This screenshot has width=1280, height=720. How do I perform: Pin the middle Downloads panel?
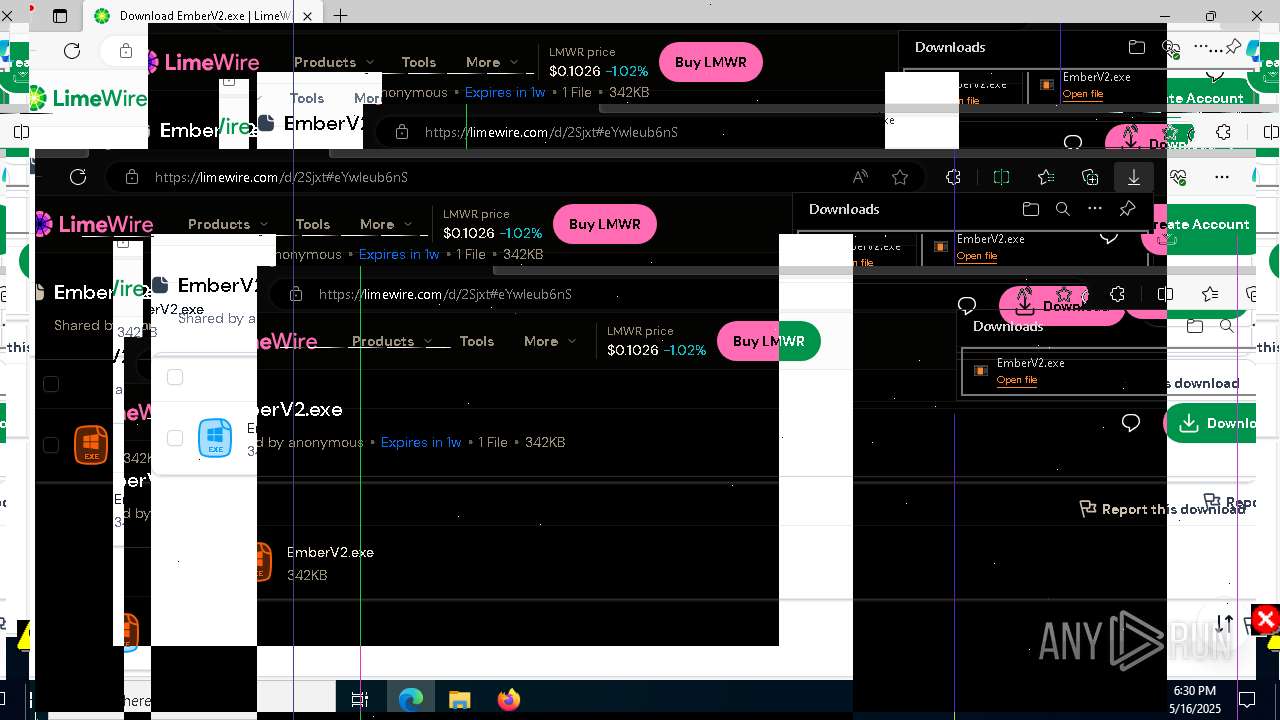[1127, 209]
